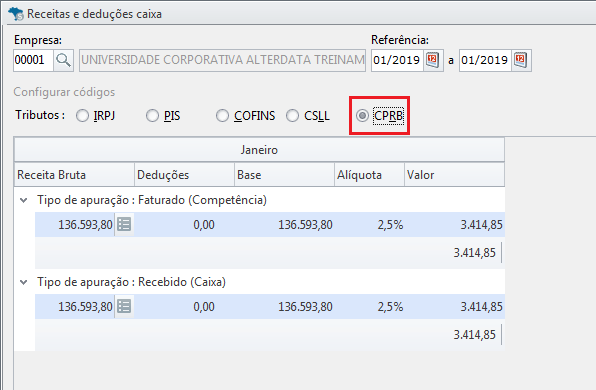
Task: Select the IRPJ tax radio button
Action: point(82,116)
